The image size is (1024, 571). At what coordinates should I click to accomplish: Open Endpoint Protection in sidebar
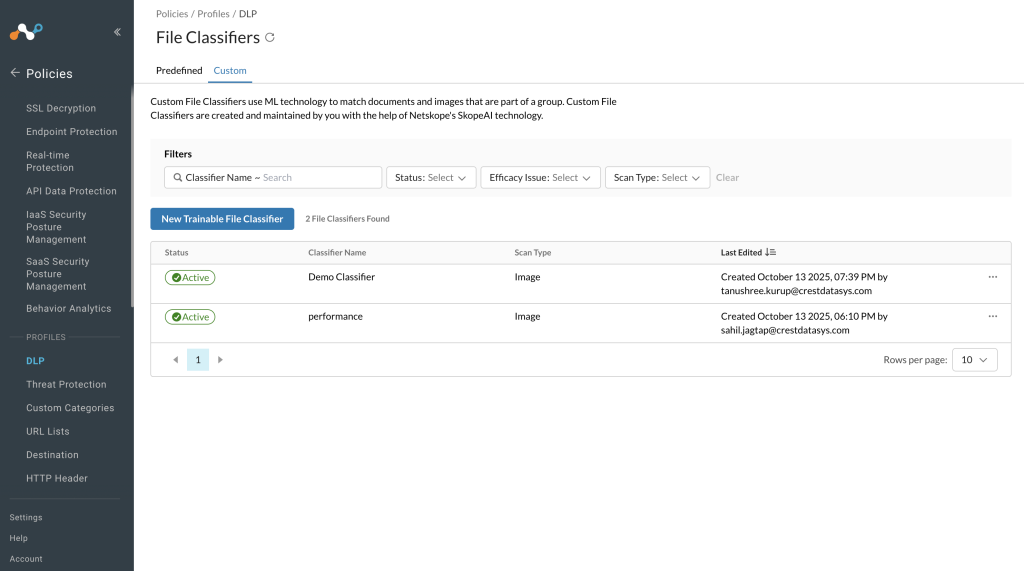[x=72, y=132]
